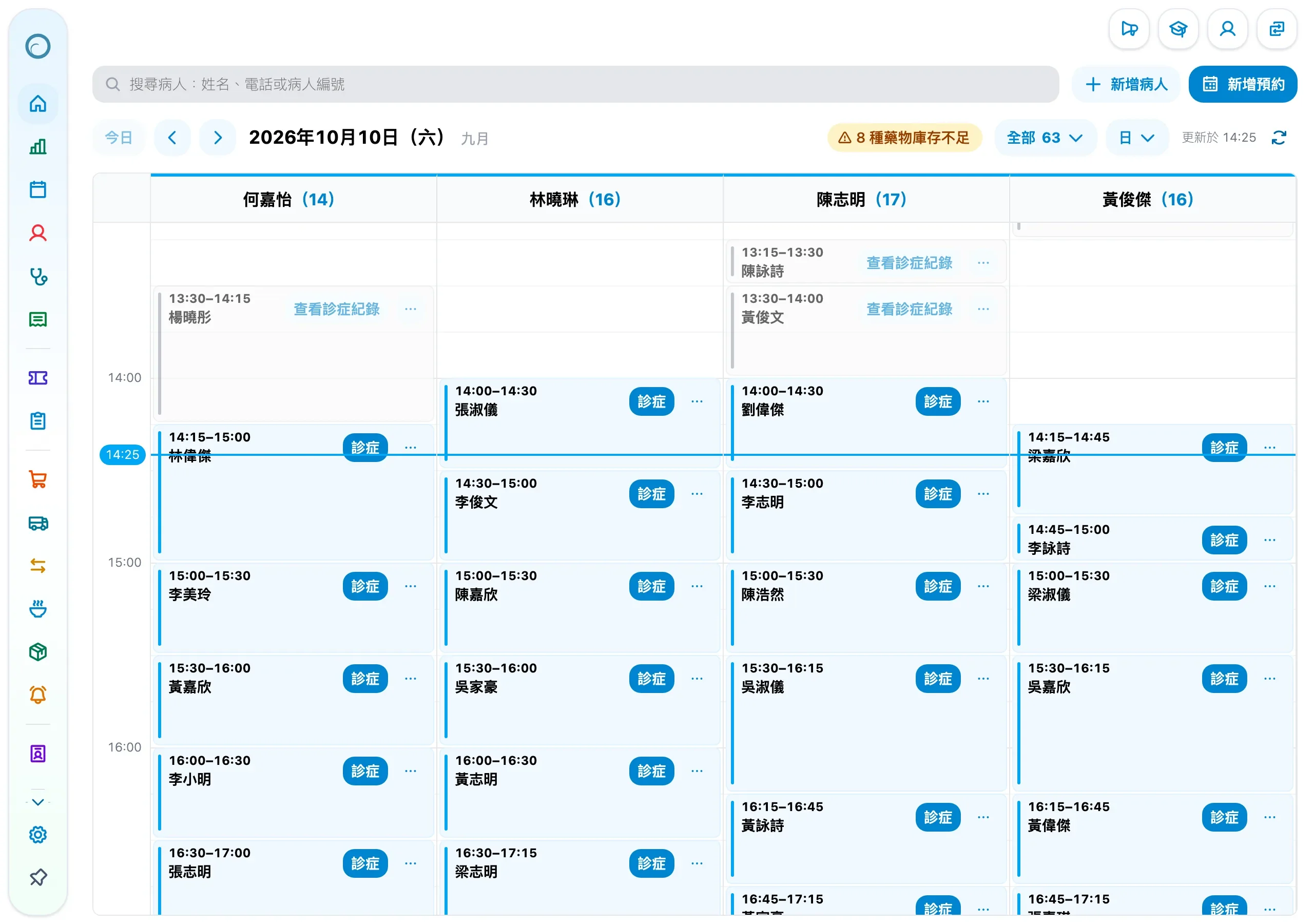Open the red patient person icon
The image size is (1314, 924).
coord(38,233)
